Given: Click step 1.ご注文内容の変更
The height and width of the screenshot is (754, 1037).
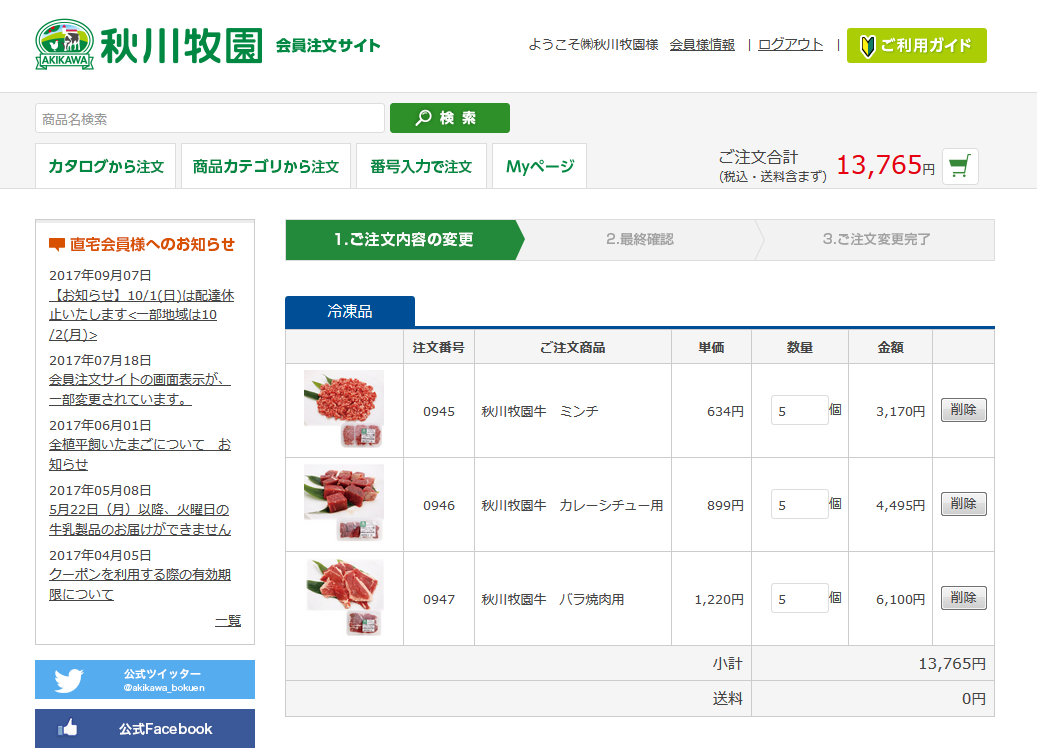Looking at the screenshot, I should pos(404,239).
